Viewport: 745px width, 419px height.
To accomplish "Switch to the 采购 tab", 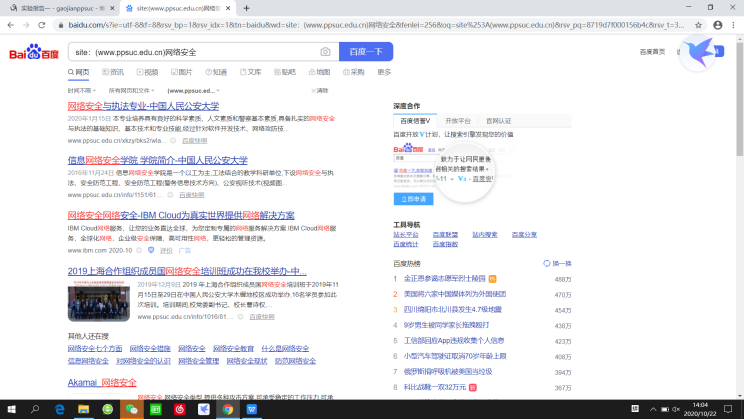I will point(353,72).
